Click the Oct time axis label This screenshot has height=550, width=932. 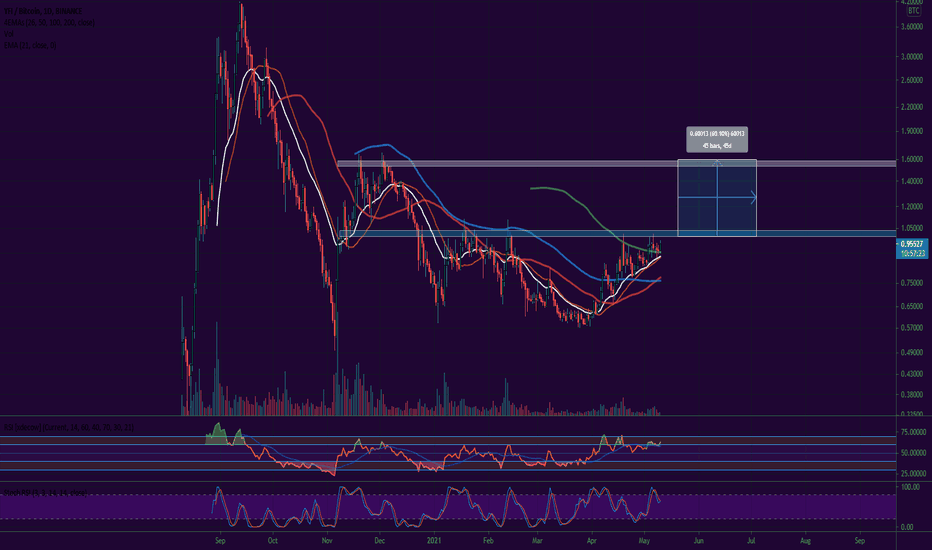coord(272,541)
